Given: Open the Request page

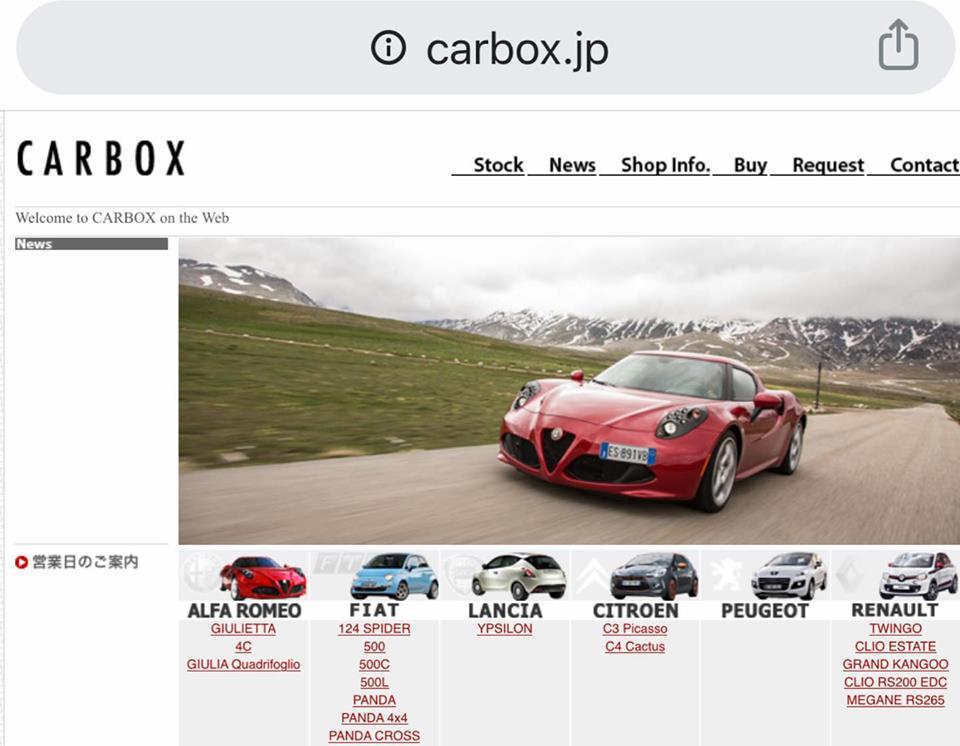Looking at the screenshot, I should tap(827, 166).
